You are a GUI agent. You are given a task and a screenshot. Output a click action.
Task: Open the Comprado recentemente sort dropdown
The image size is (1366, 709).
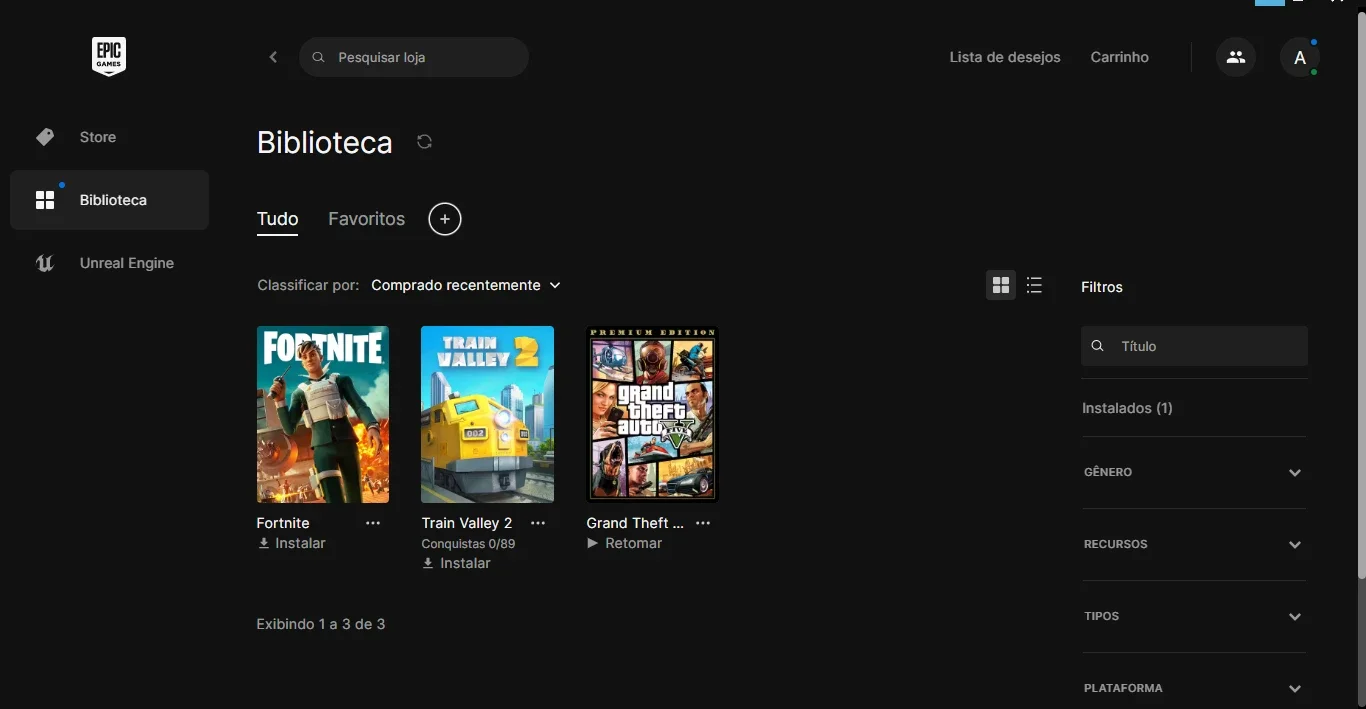pos(466,285)
